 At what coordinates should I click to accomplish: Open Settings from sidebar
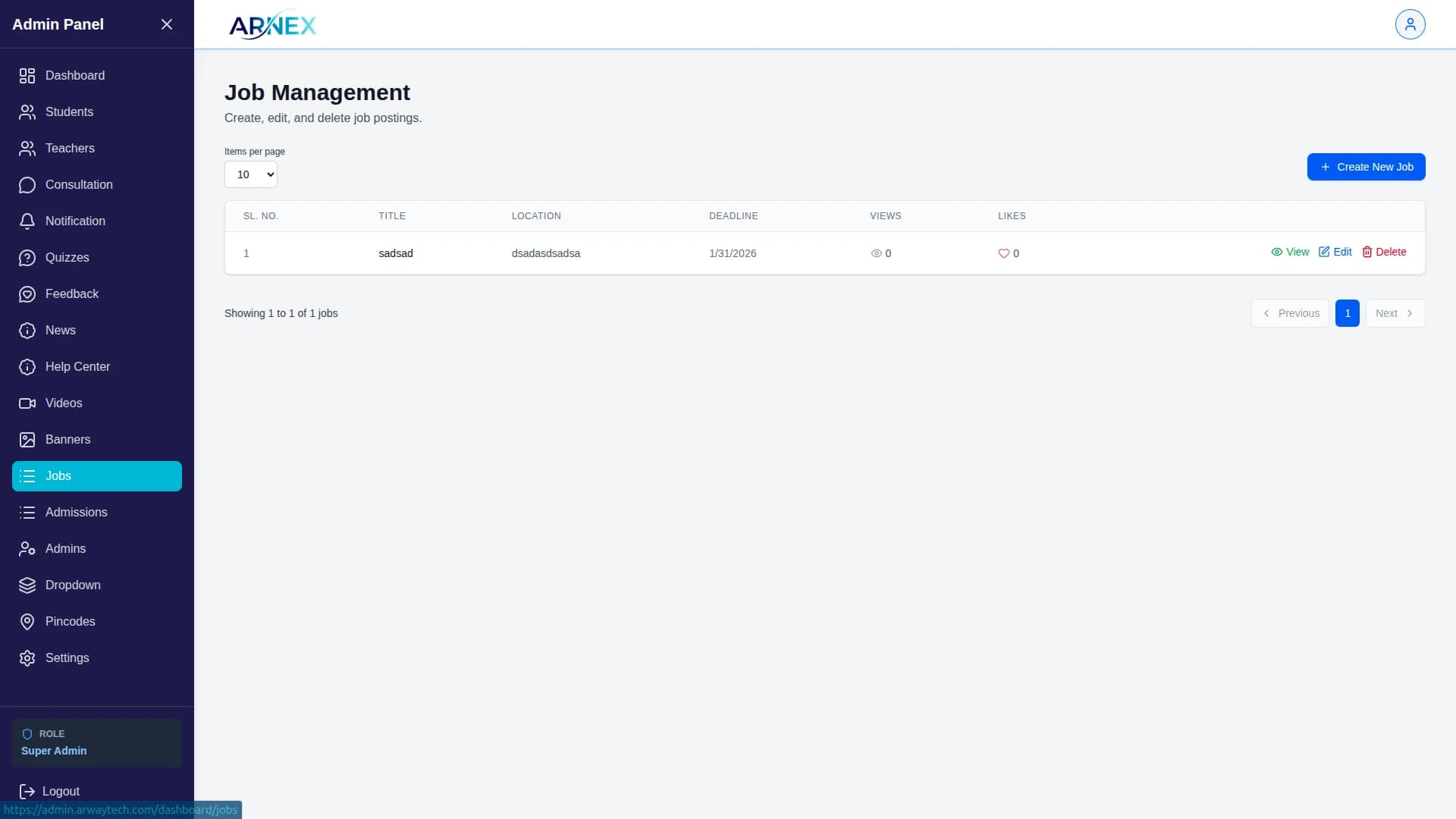(67, 658)
